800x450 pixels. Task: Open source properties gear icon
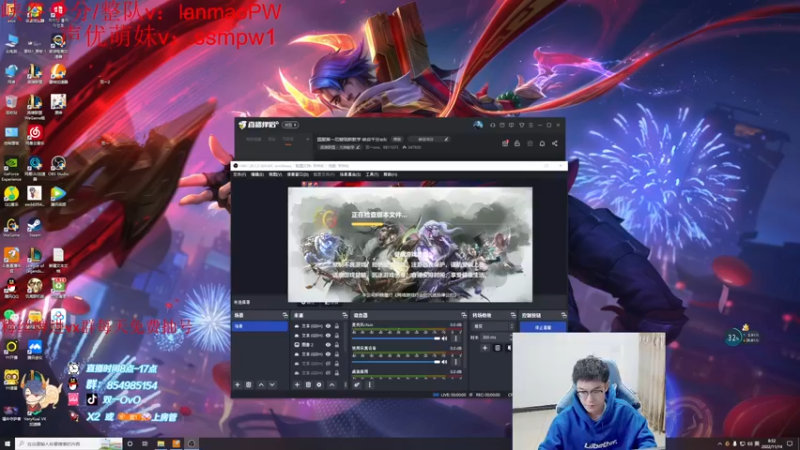click(x=319, y=385)
